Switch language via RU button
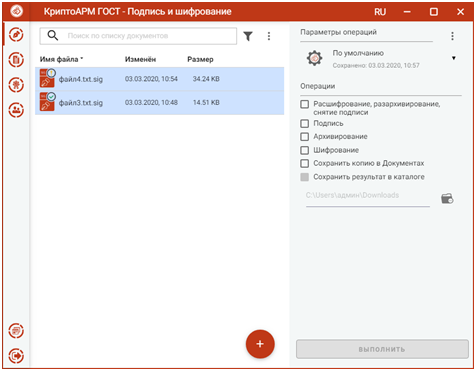476x371 pixels. [x=380, y=12]
